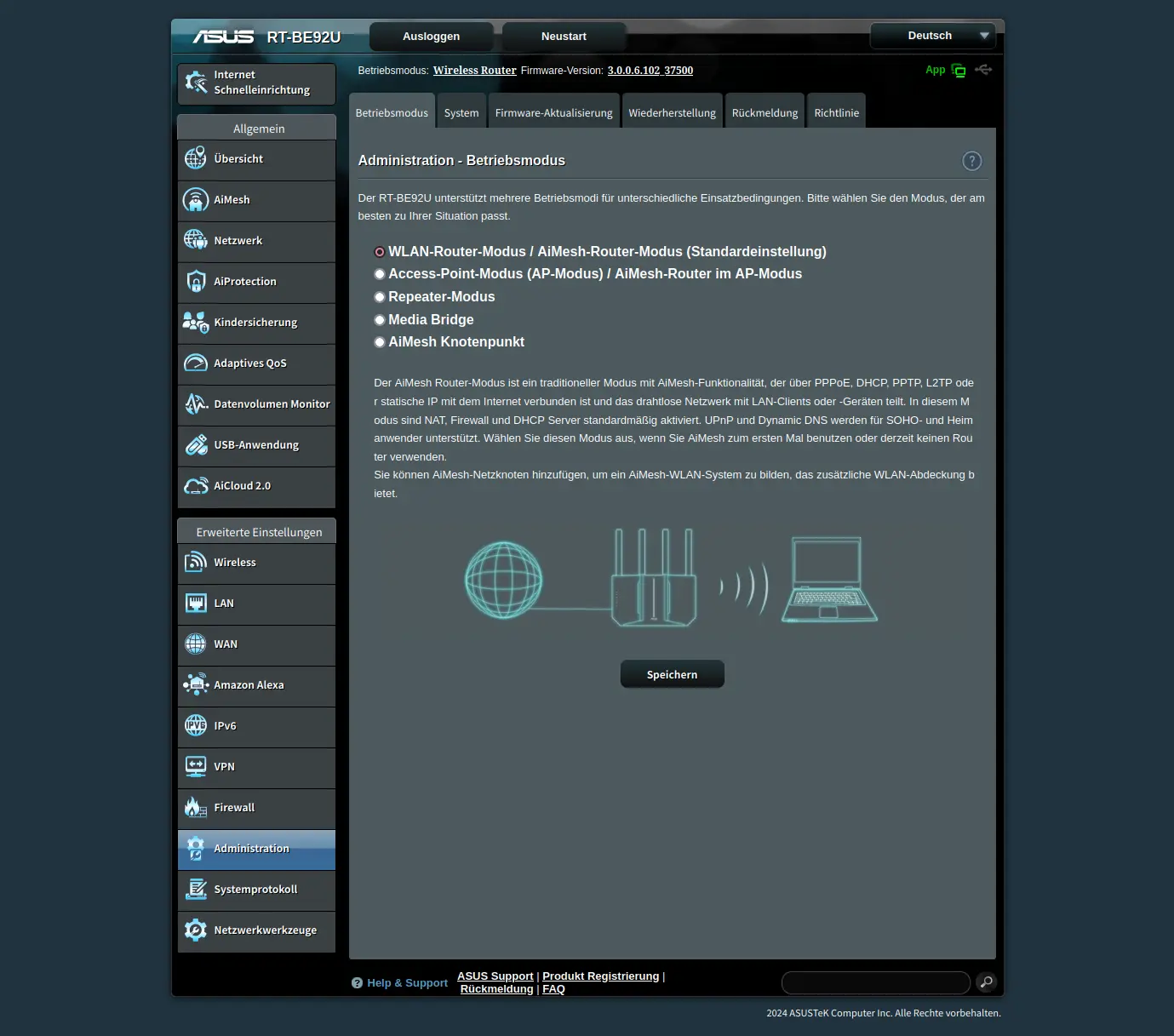Click the AiProtection shield icon
Screen dimensions: 1174x1036
pos(196,282)
